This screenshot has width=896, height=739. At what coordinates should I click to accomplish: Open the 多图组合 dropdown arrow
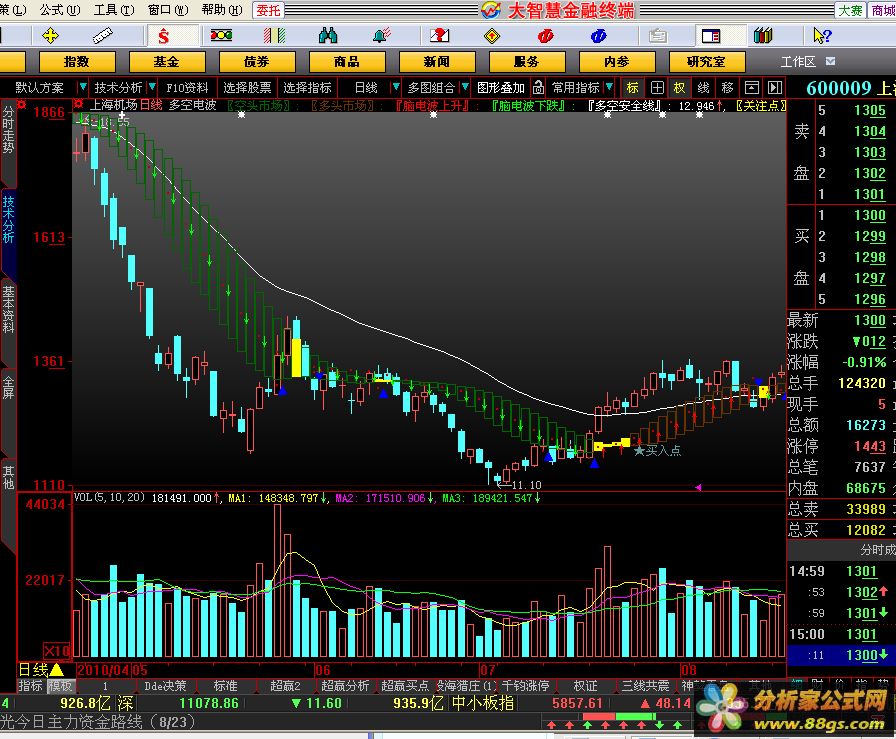click(465, 87)
